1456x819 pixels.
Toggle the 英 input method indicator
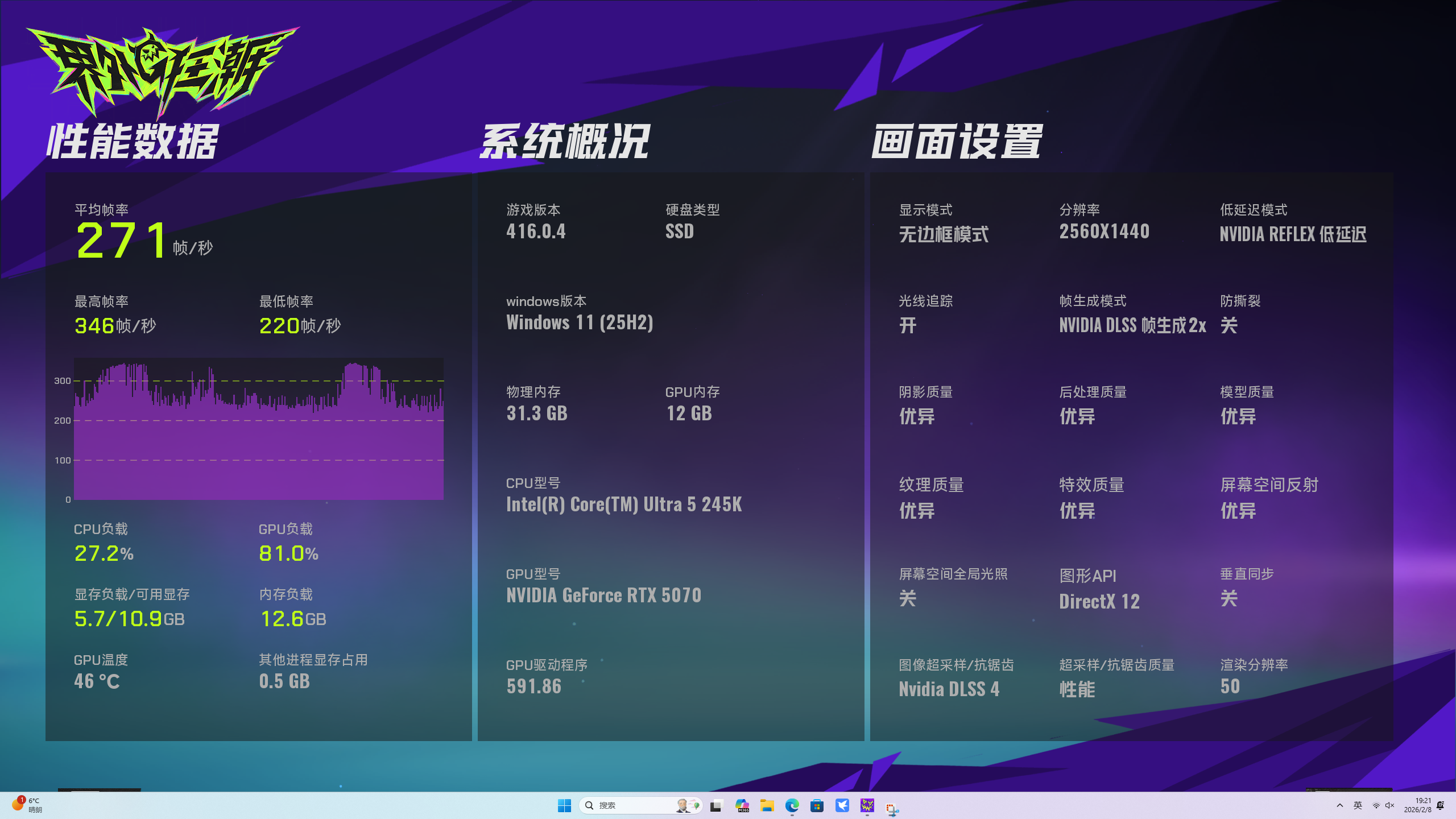click(1358, 805)
